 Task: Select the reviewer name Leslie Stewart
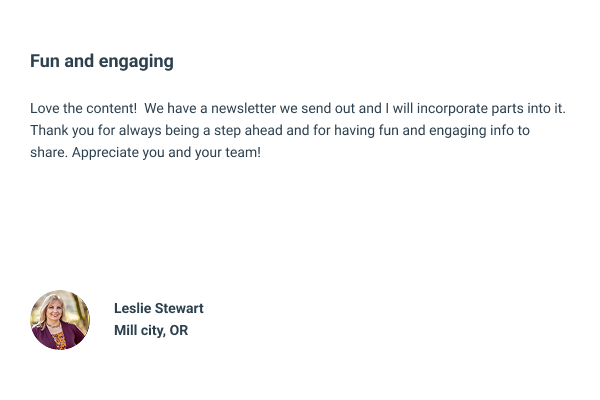[x=158, y=308]
